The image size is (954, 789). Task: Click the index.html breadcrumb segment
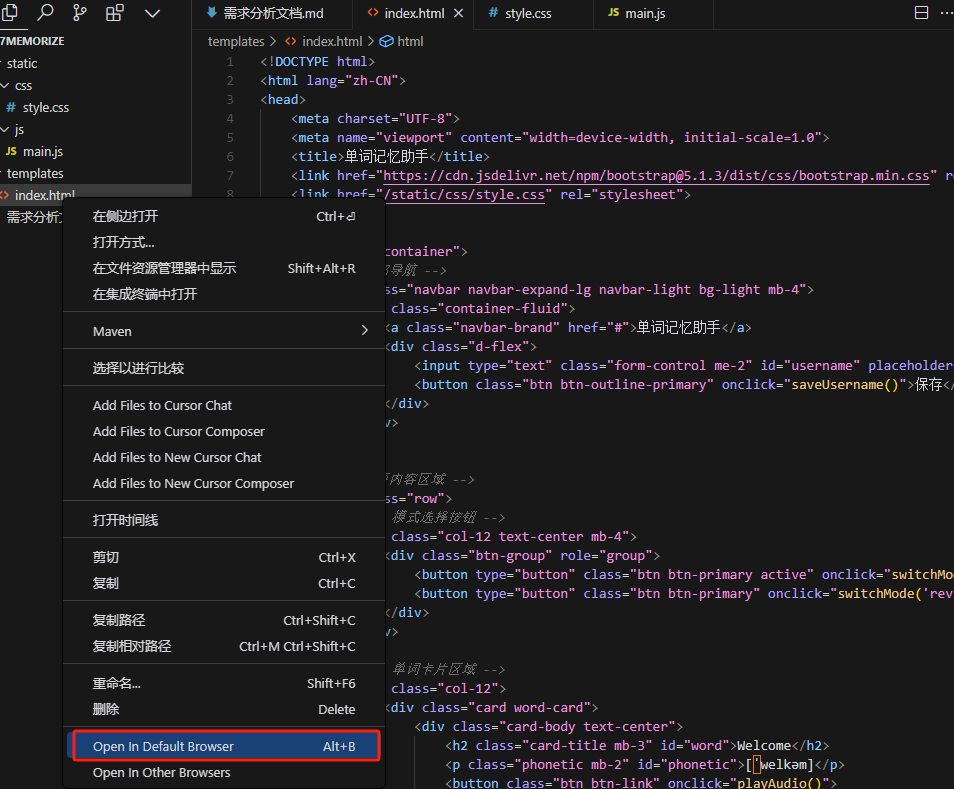click(332, 41)
